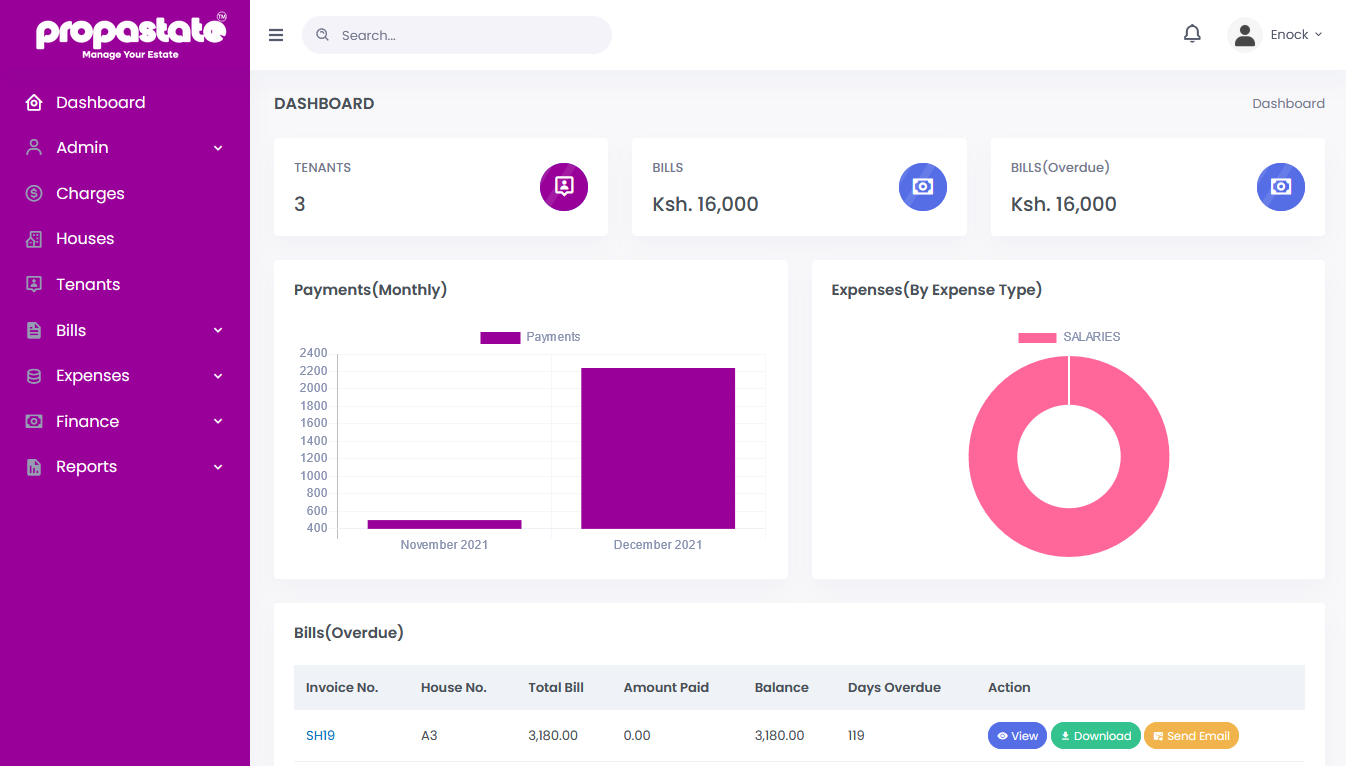This screenshot has height=766, width=1346.
Task: Toggle the SALARIES legend in donut chart
Action: click(1069, 337)
